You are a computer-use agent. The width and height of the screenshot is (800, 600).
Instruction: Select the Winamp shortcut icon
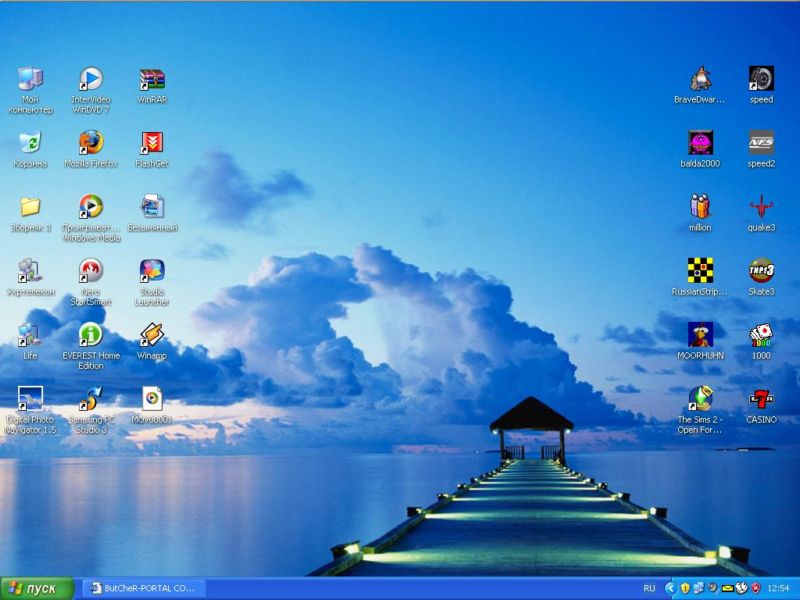point(151,335)
